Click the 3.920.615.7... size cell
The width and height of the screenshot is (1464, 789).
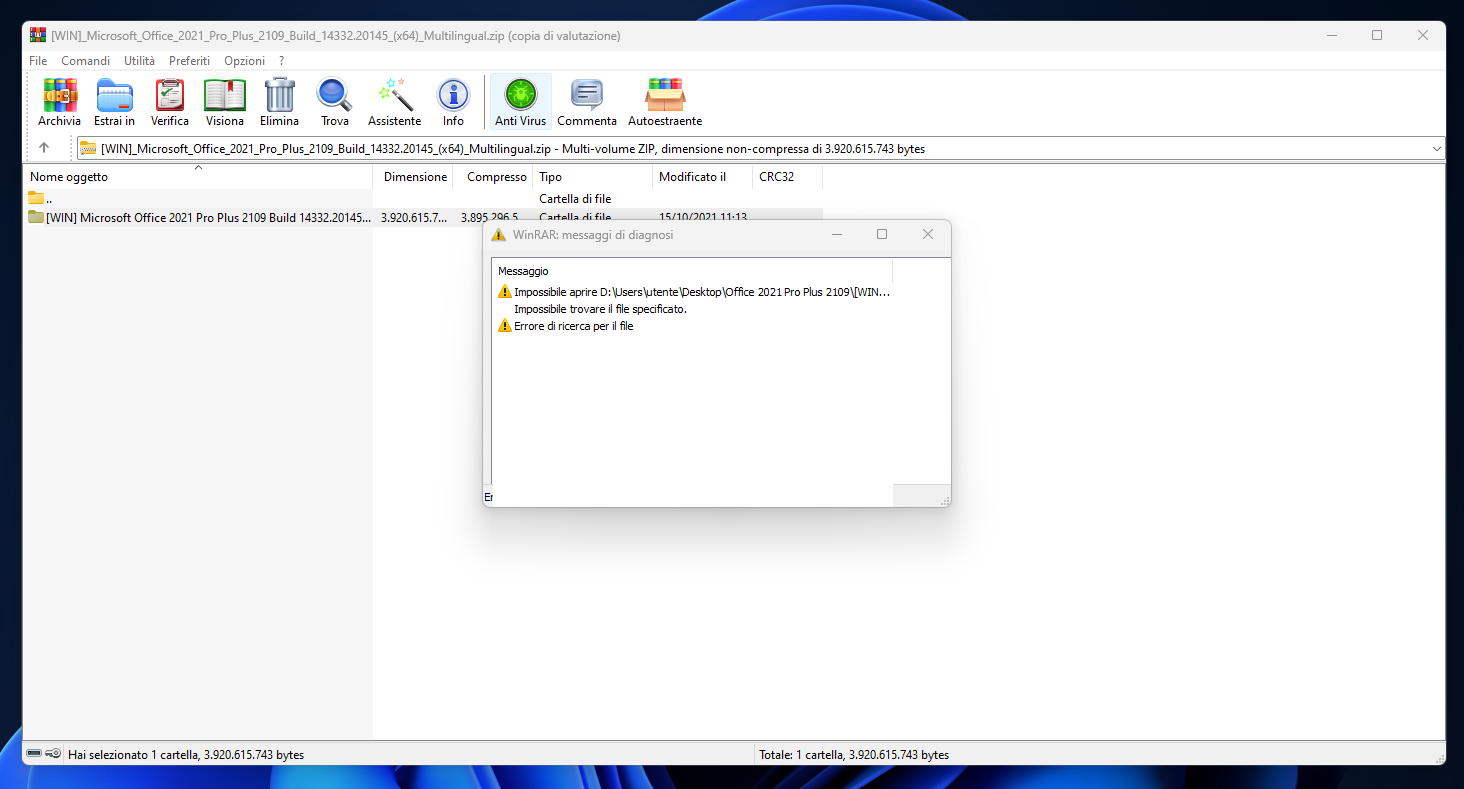[414, 217]
